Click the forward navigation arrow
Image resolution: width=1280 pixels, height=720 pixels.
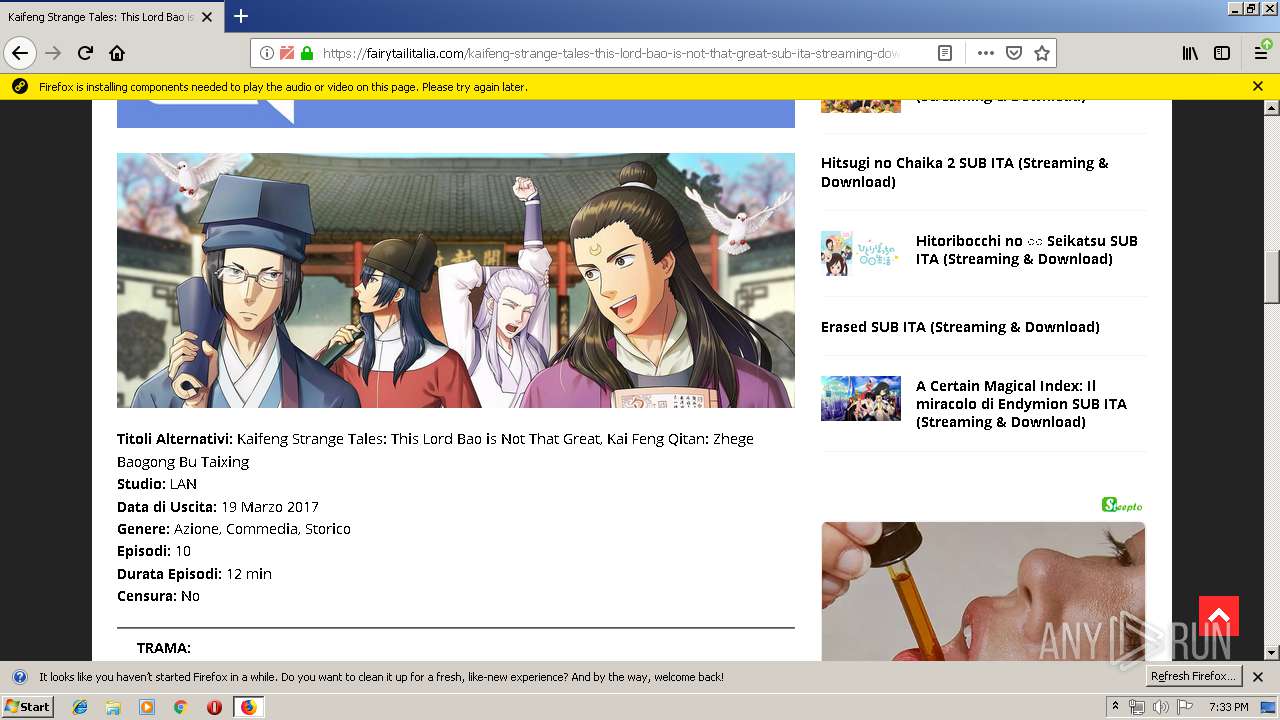(53, 53)
